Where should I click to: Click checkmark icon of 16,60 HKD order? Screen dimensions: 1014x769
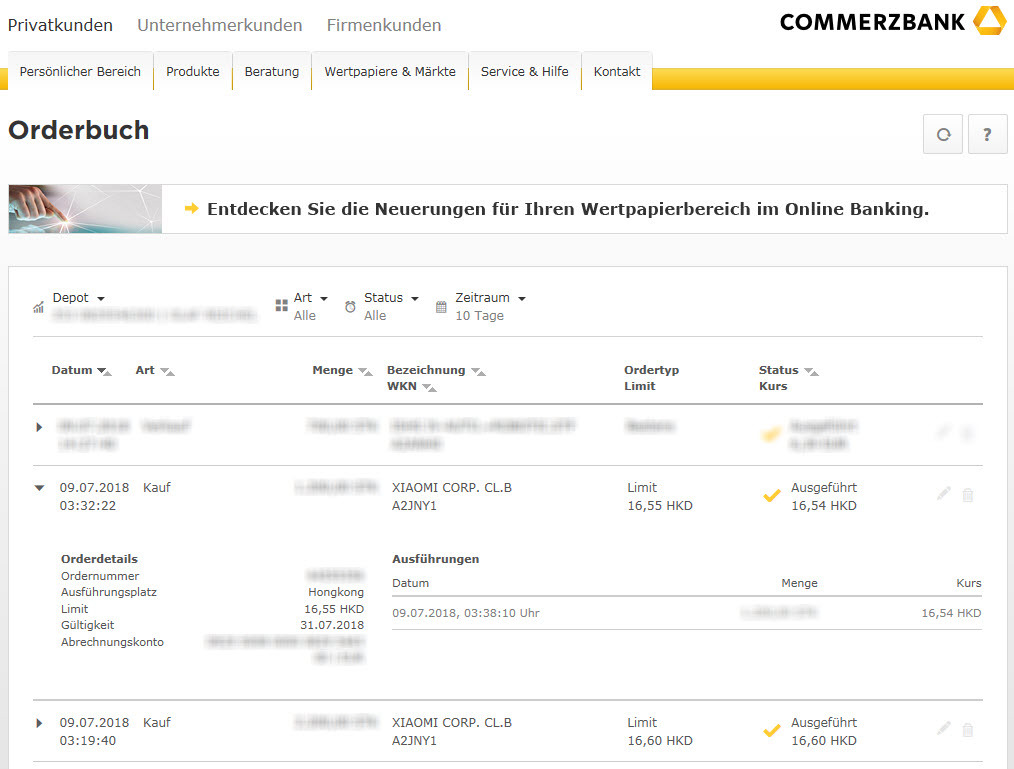pos(771,730)
